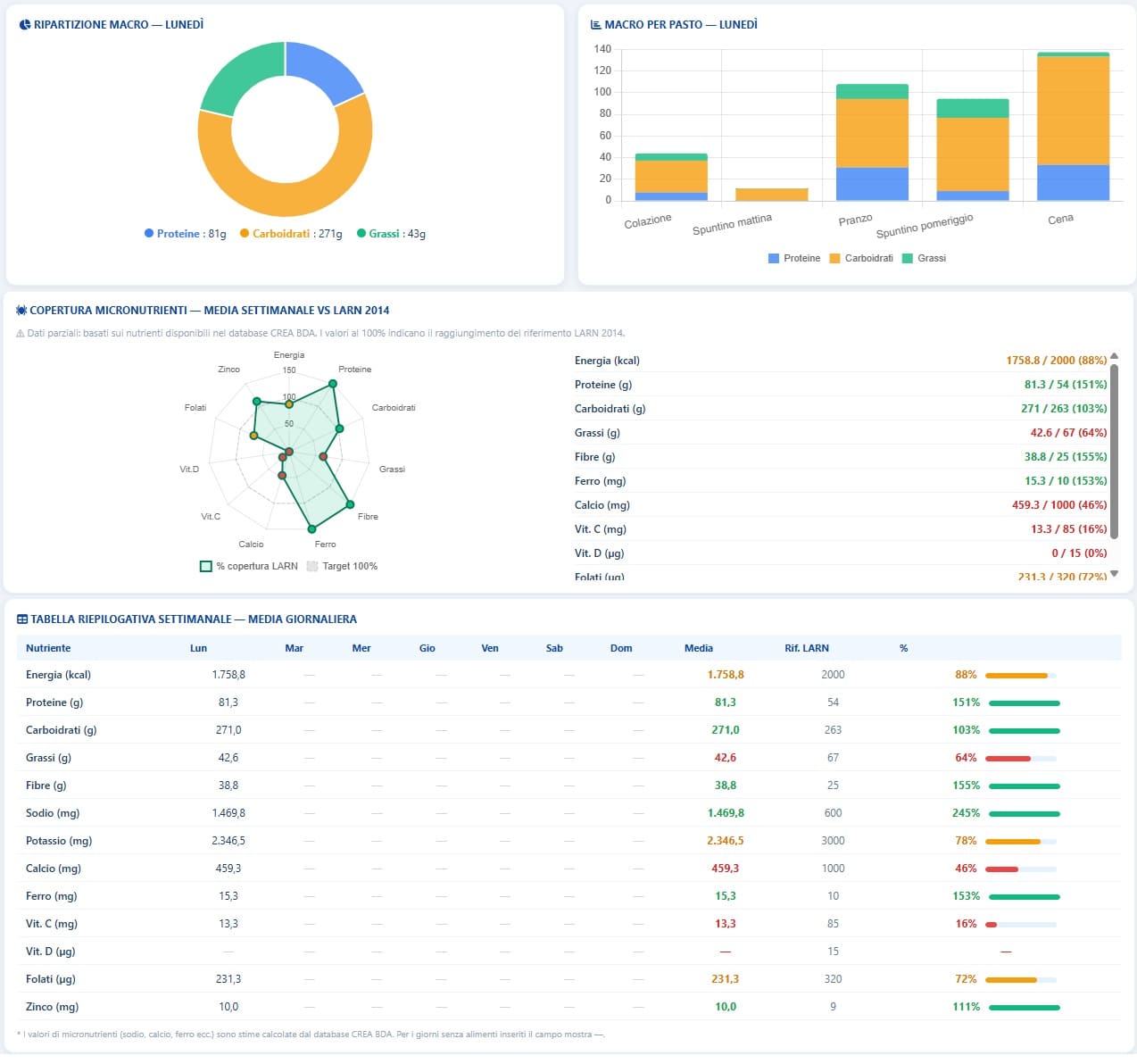Click the footnote about CREA BDA estimates
Screen dimensions: 1137x1064
pos(311,1035)
